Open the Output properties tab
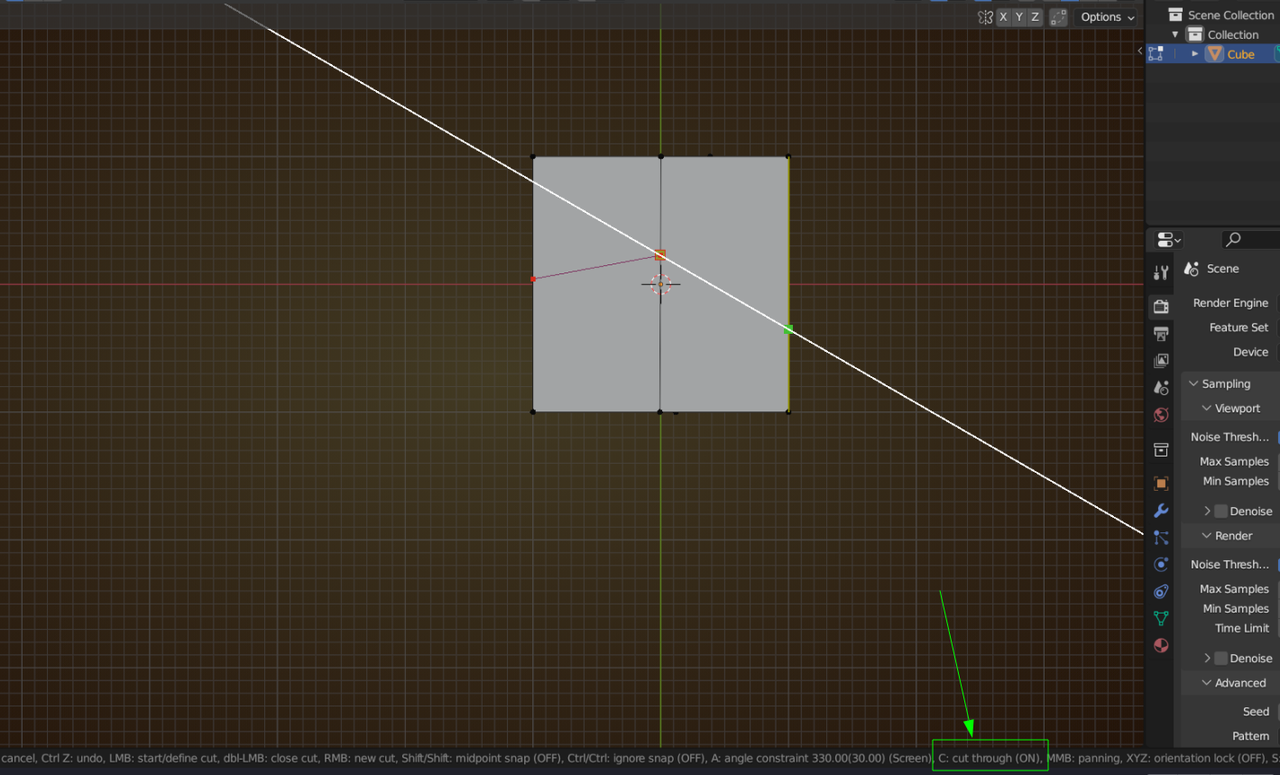Viewport: 1280px width, 775px height. pyautogui.click(x=1161, y=334)
